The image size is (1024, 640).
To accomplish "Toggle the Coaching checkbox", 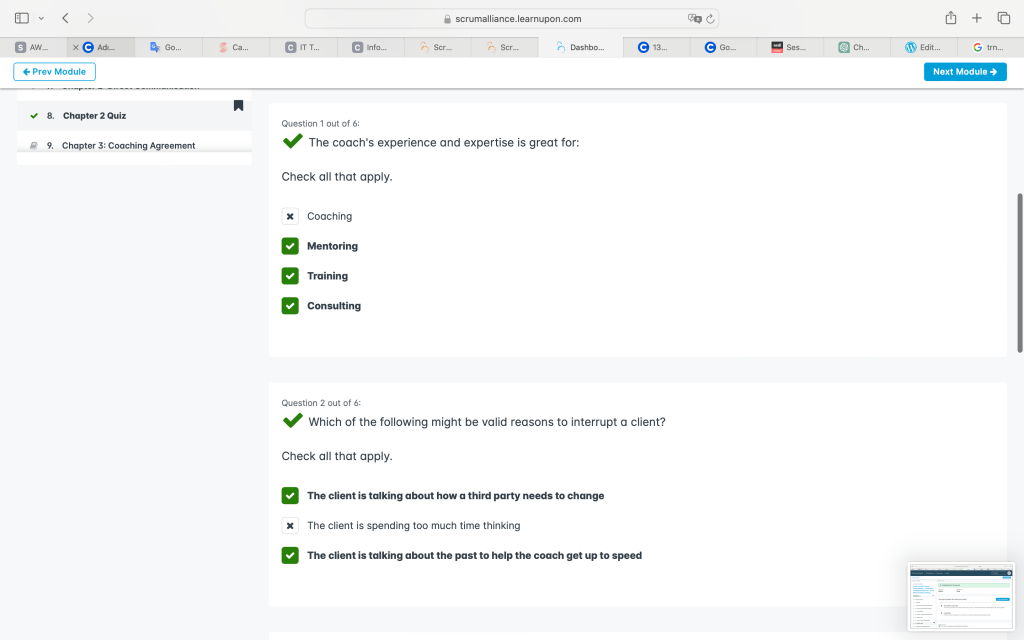I will coord(290,216).
